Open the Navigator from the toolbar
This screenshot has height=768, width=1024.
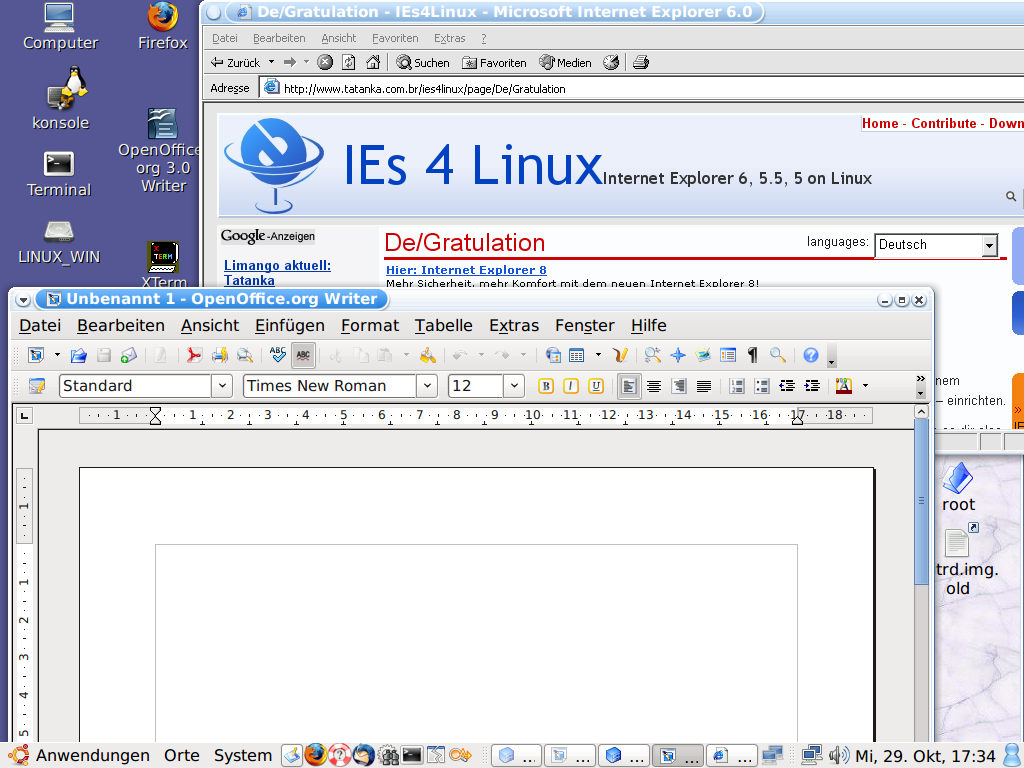point(677,355)
